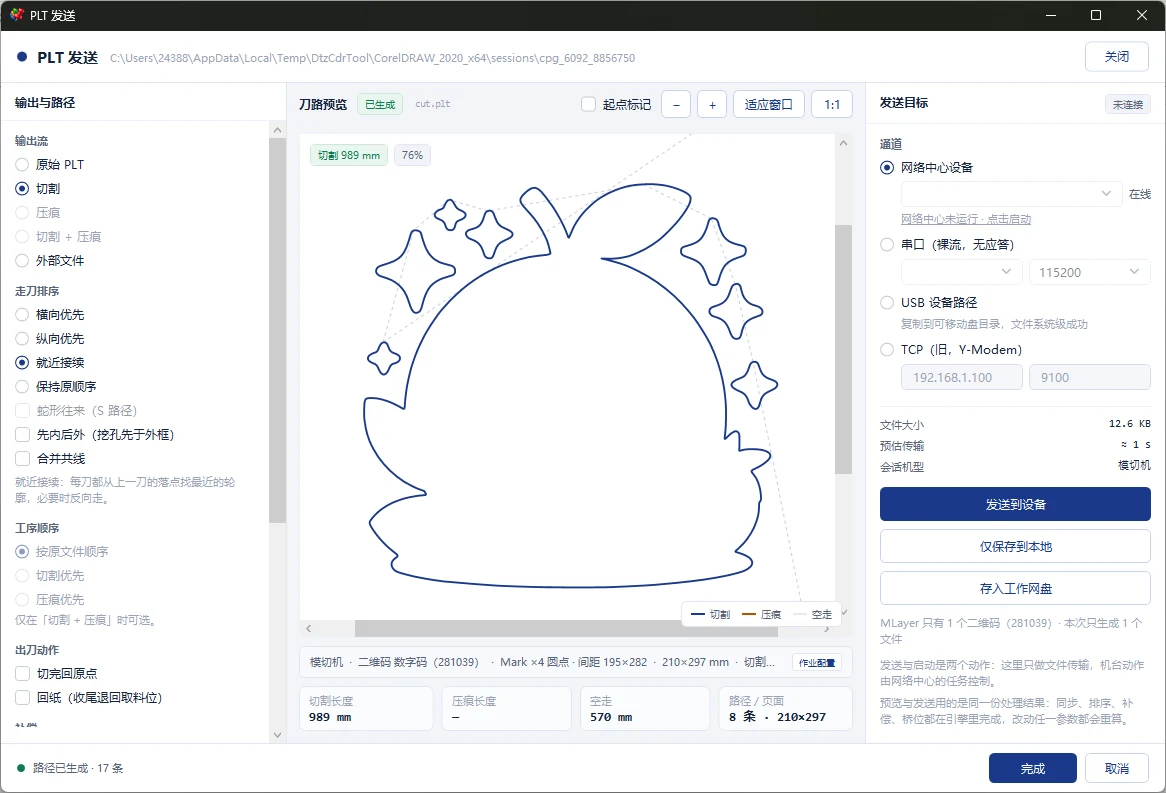Click 已生成 status badge
This screenshot has width=1166, height=793.
pyautogui.click(x=380, y=105)
